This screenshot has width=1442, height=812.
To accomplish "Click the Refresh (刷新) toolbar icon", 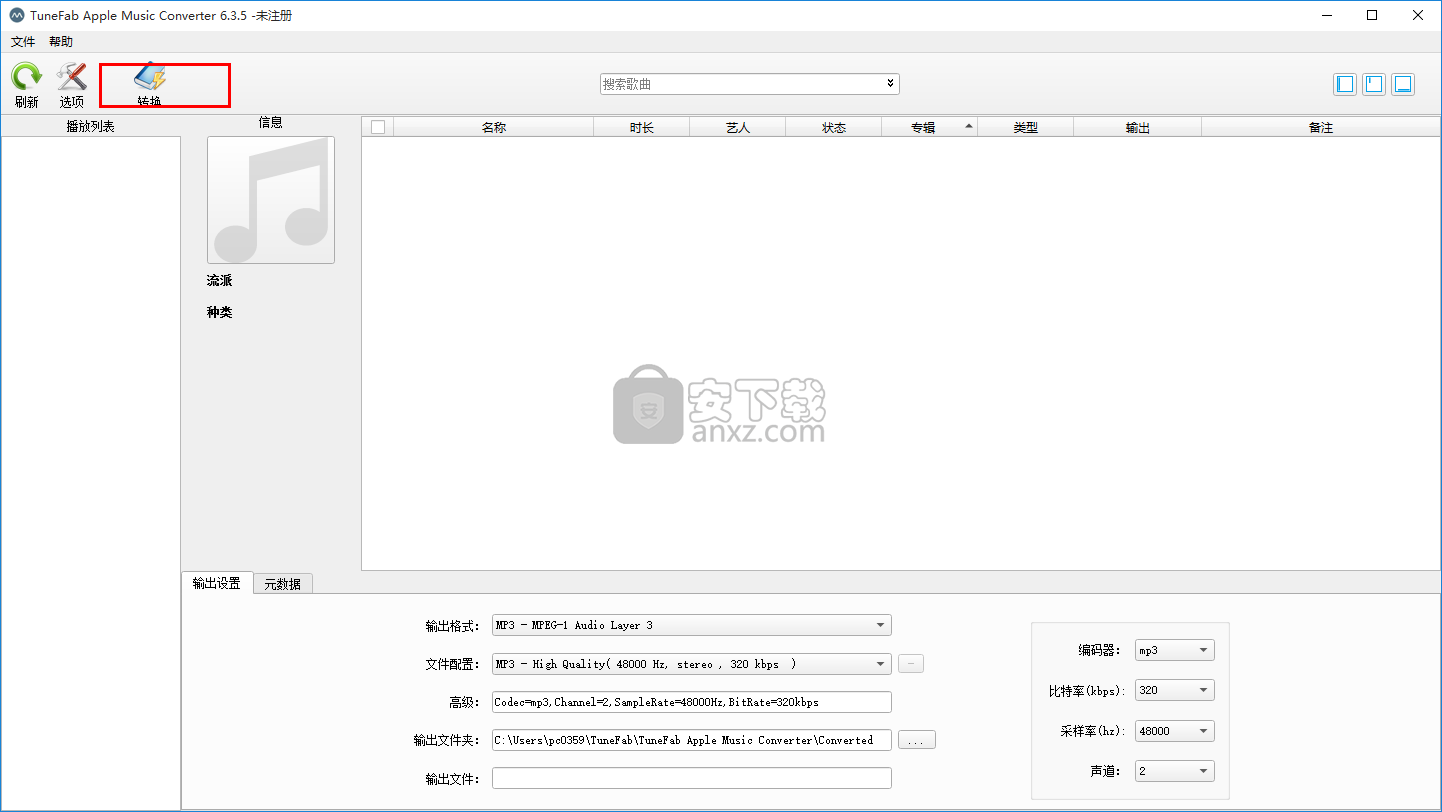I will (x=26, y=77).
